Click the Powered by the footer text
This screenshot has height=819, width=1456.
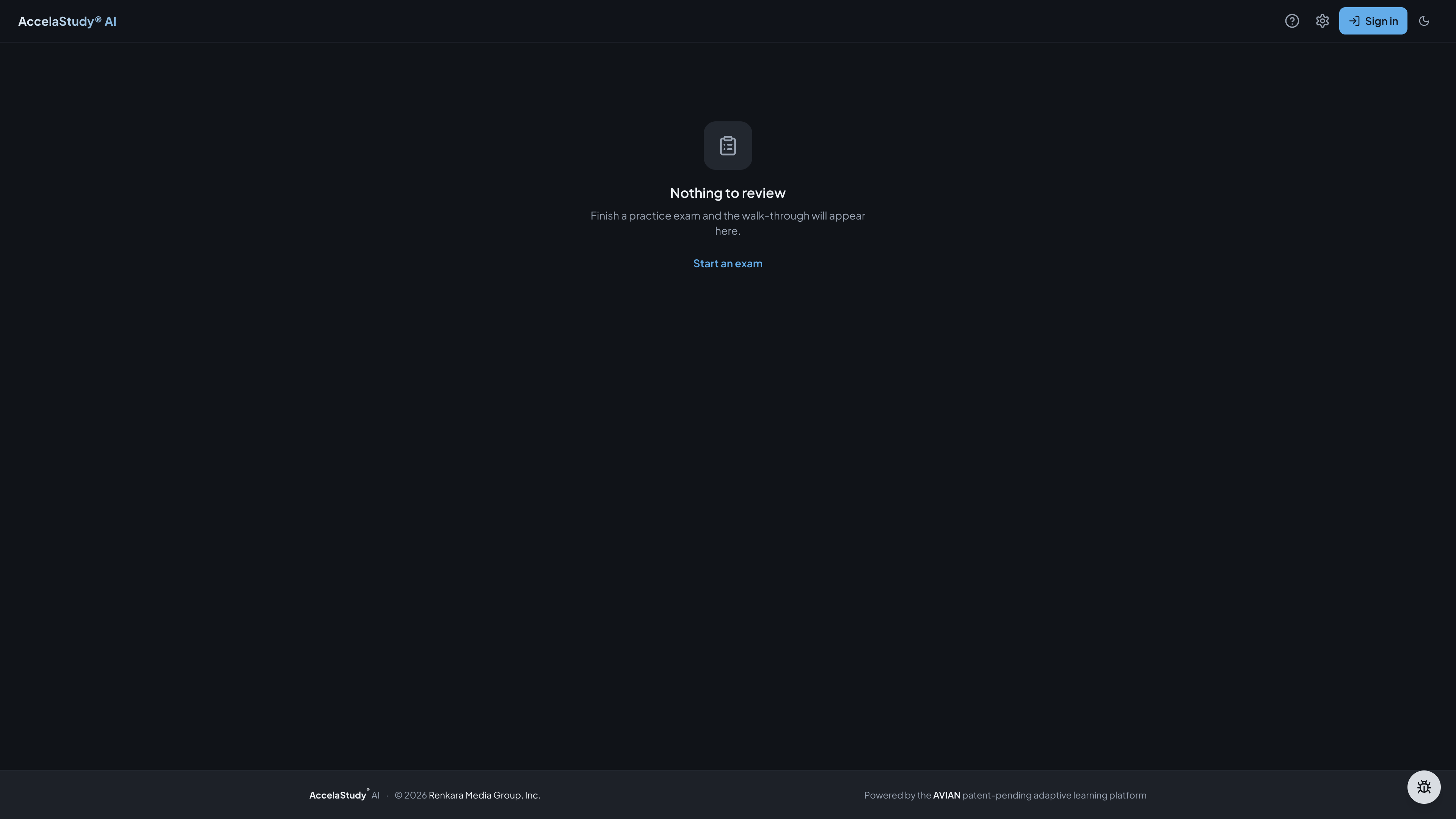(x=897, y=795)
